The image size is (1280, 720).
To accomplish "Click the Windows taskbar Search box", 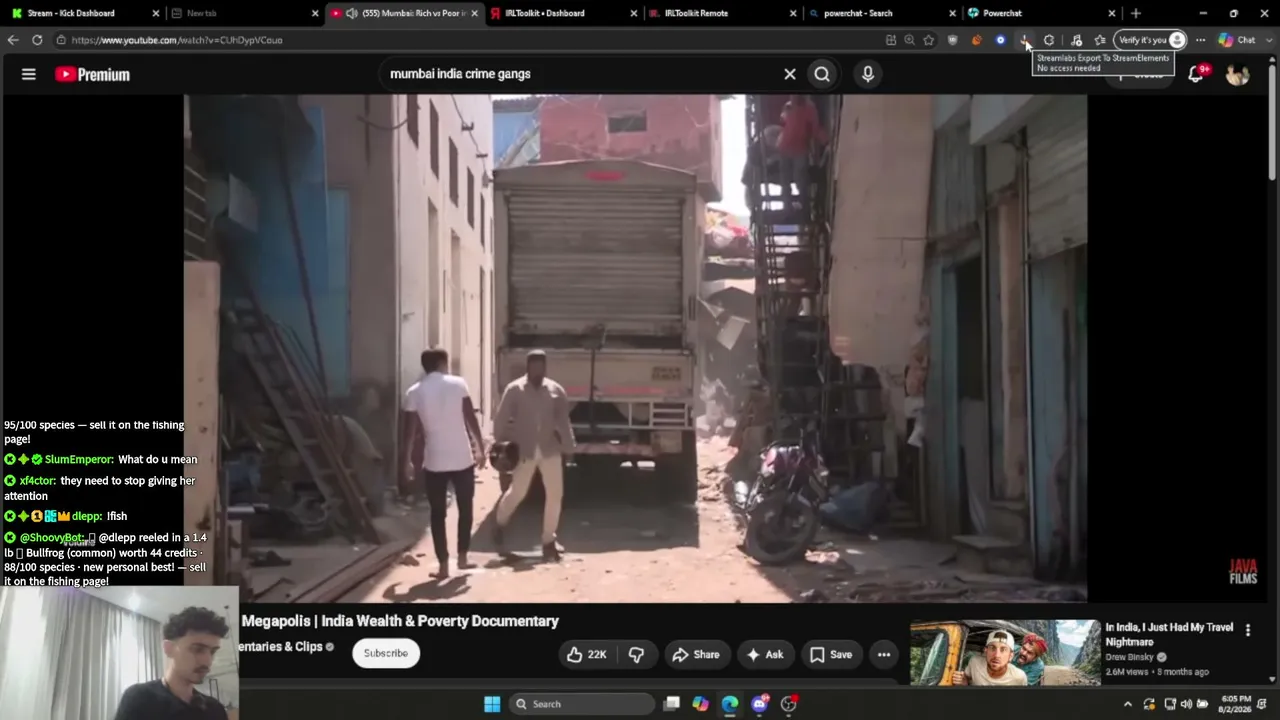I will [582, 704].
